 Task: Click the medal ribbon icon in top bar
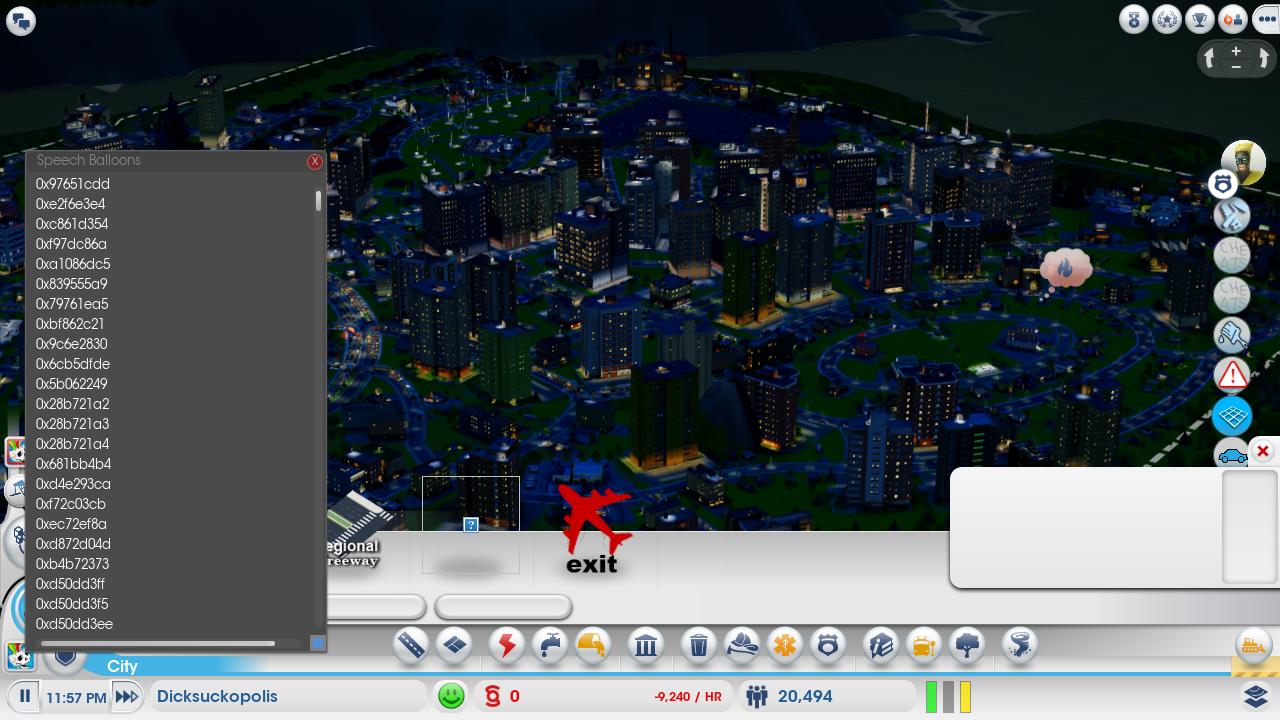click(x=1134, y=19)
